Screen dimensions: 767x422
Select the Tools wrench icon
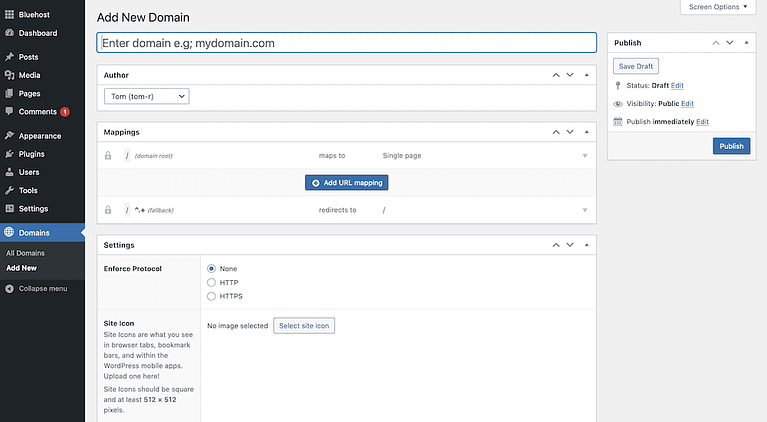pyautogui.click(x=9, y=190)
